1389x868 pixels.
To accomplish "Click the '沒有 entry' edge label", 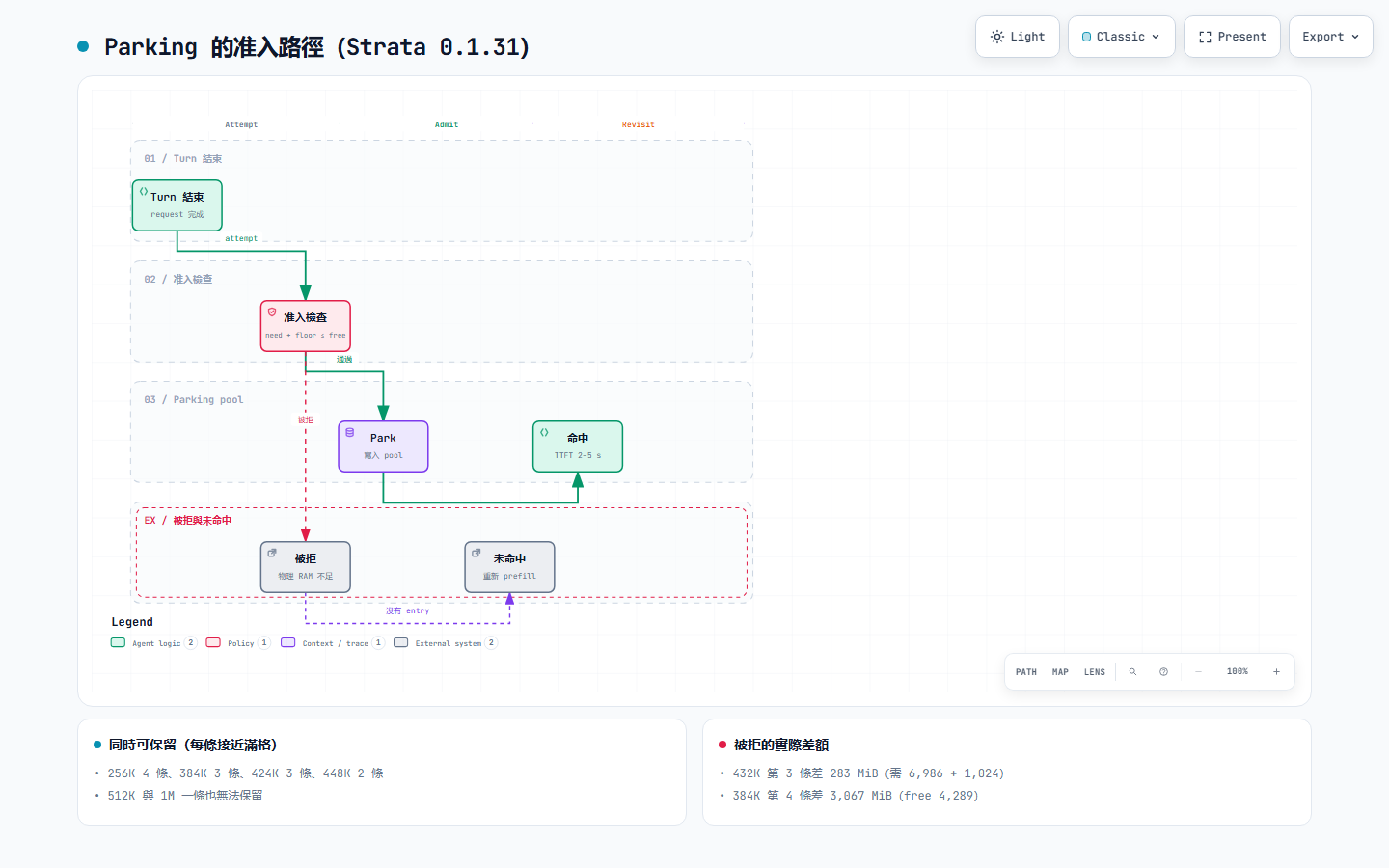I will click(x=408, y=611).
